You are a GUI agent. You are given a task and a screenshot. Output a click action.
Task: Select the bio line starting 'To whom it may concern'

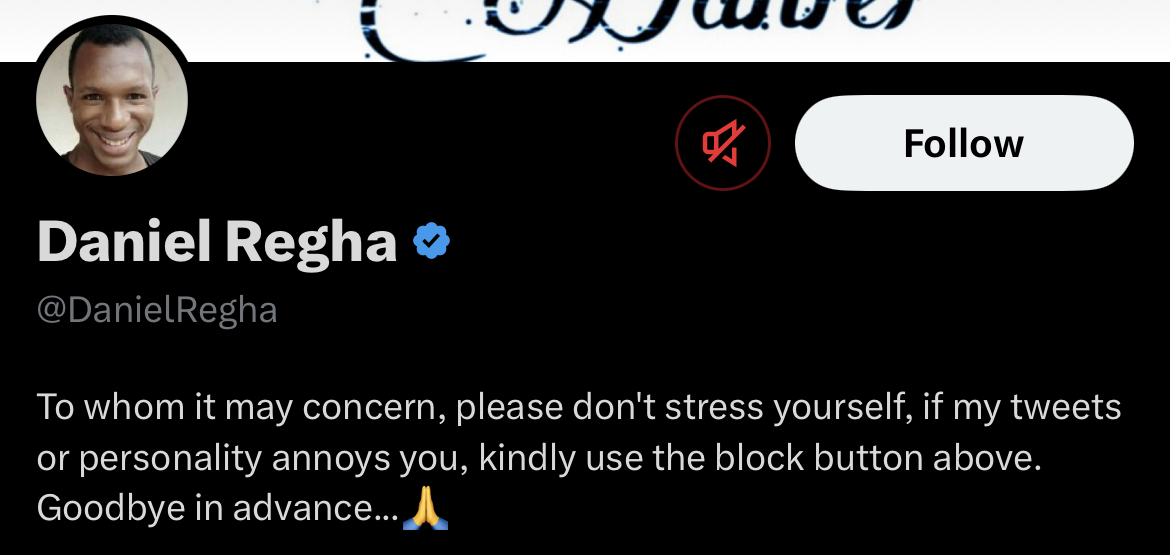pos(579,407)
